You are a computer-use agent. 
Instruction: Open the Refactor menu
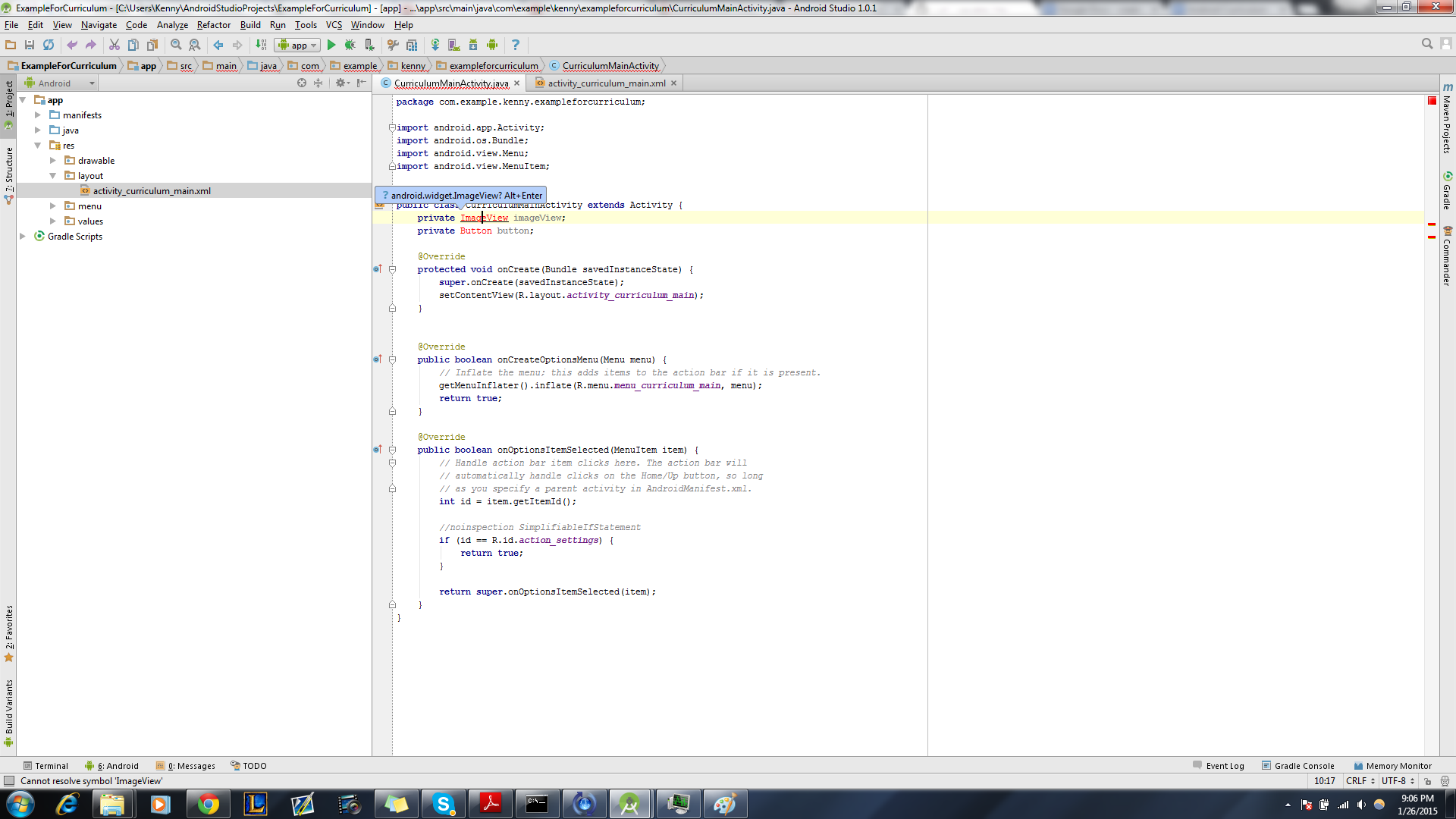coord(213,25)
